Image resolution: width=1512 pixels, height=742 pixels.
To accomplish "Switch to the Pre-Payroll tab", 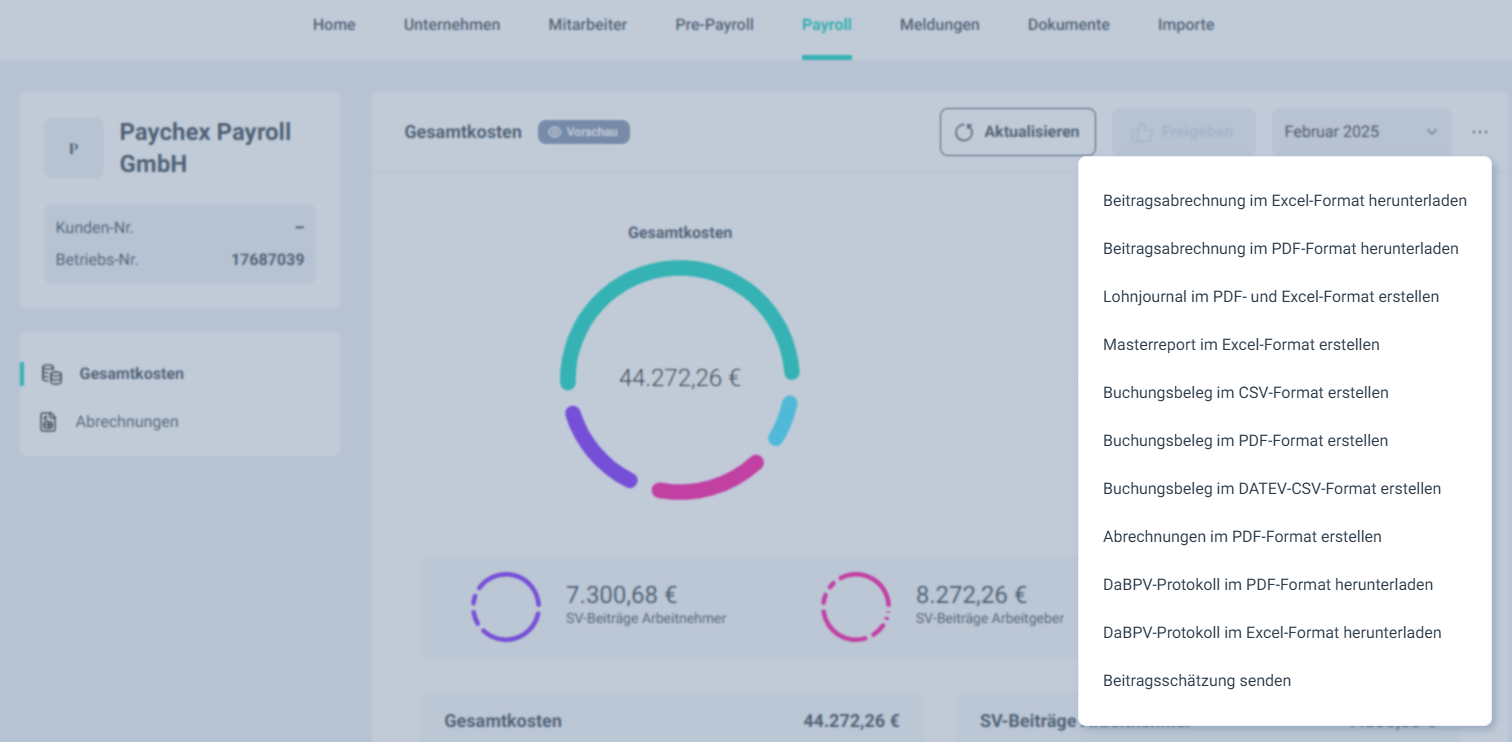I will pos(714,25).
